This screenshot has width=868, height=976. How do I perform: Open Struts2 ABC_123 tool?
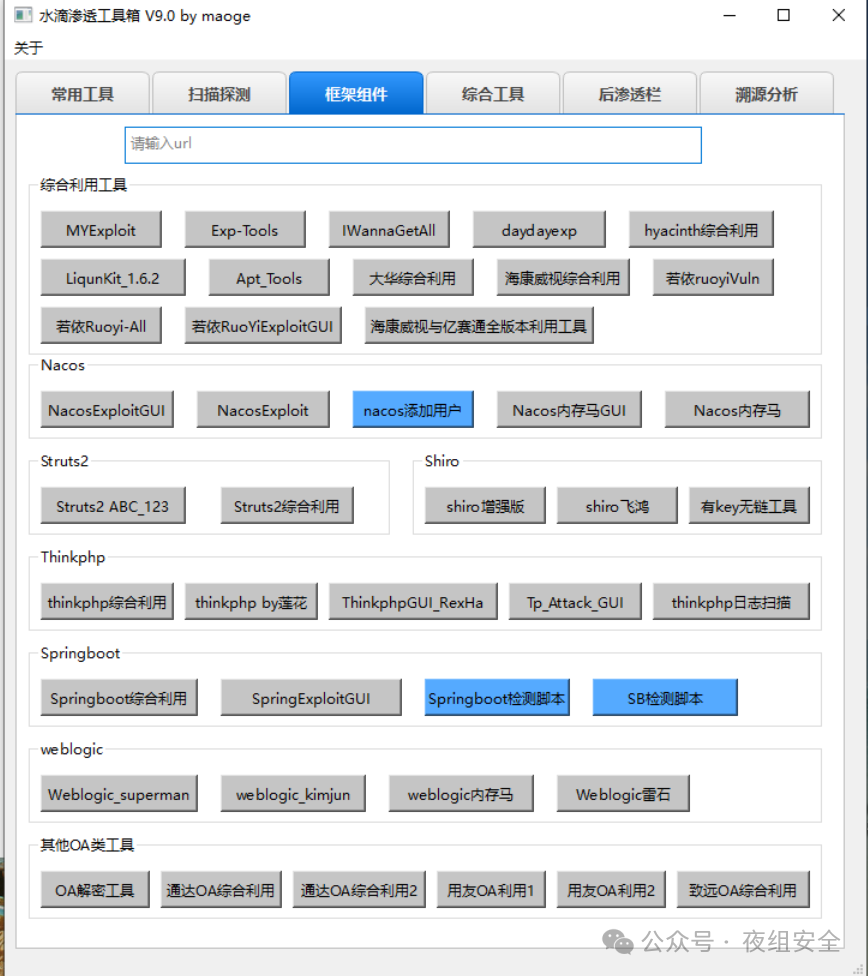tap(113, 505)
